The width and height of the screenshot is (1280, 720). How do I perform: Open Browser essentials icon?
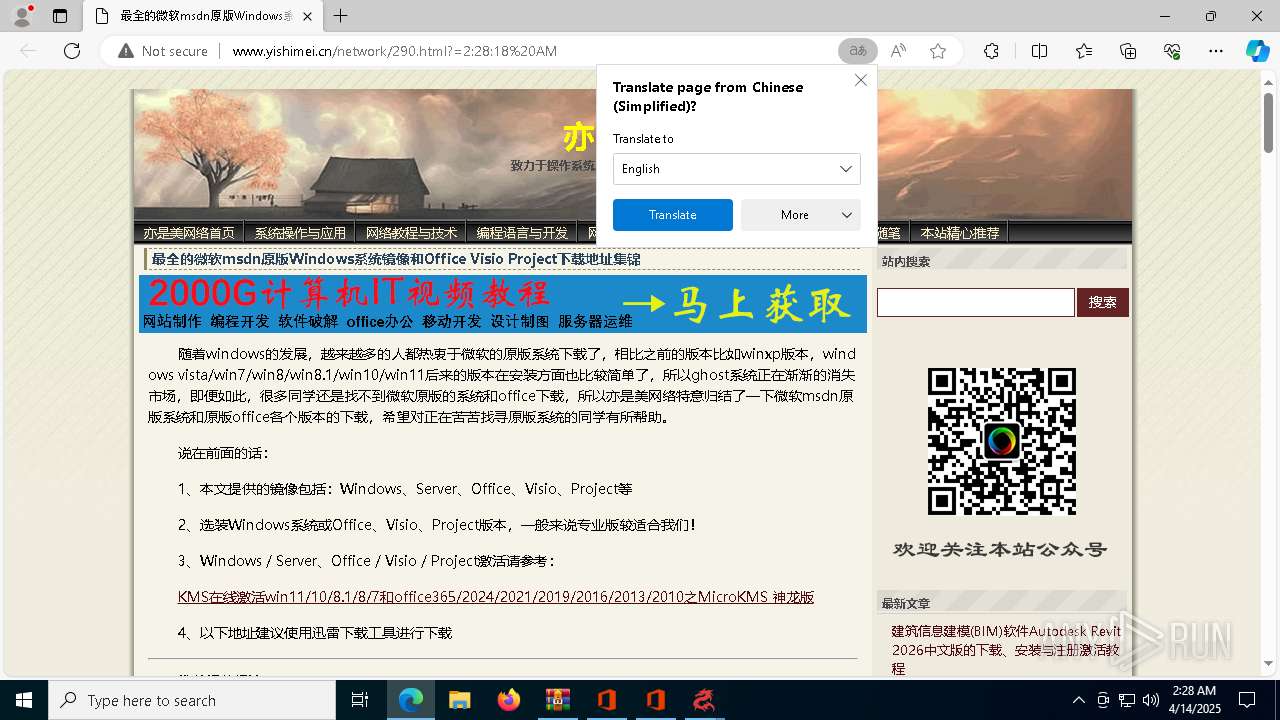pos(1172,51)
